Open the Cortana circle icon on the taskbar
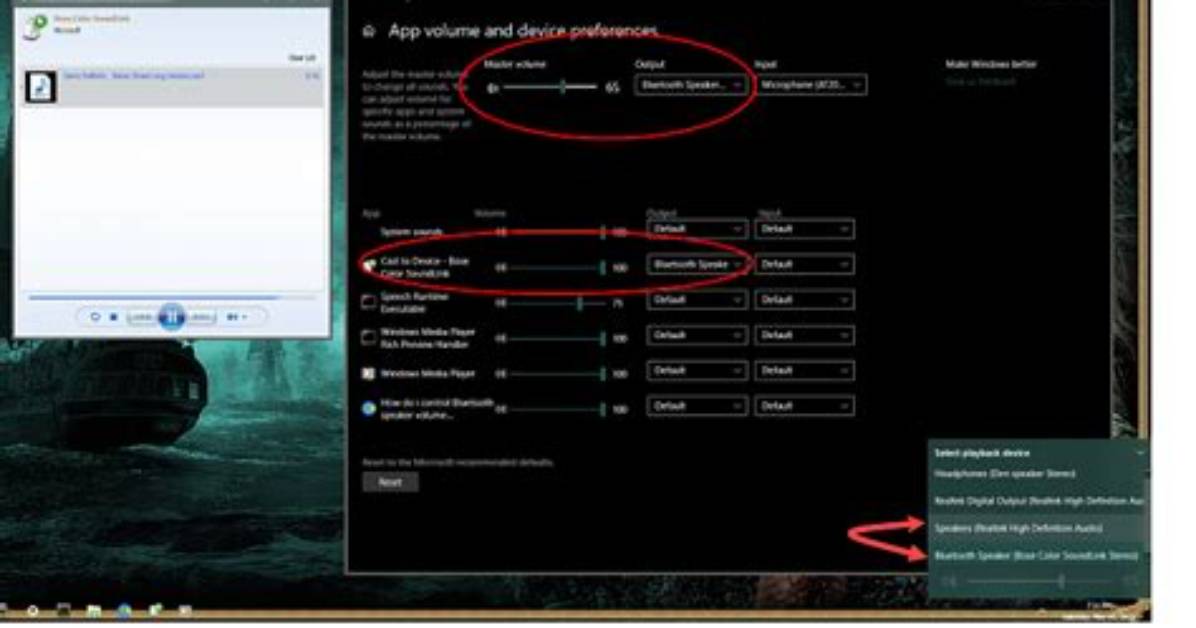Image resolution: width=1196 pixels, height=628 pixels. (32, 610)
